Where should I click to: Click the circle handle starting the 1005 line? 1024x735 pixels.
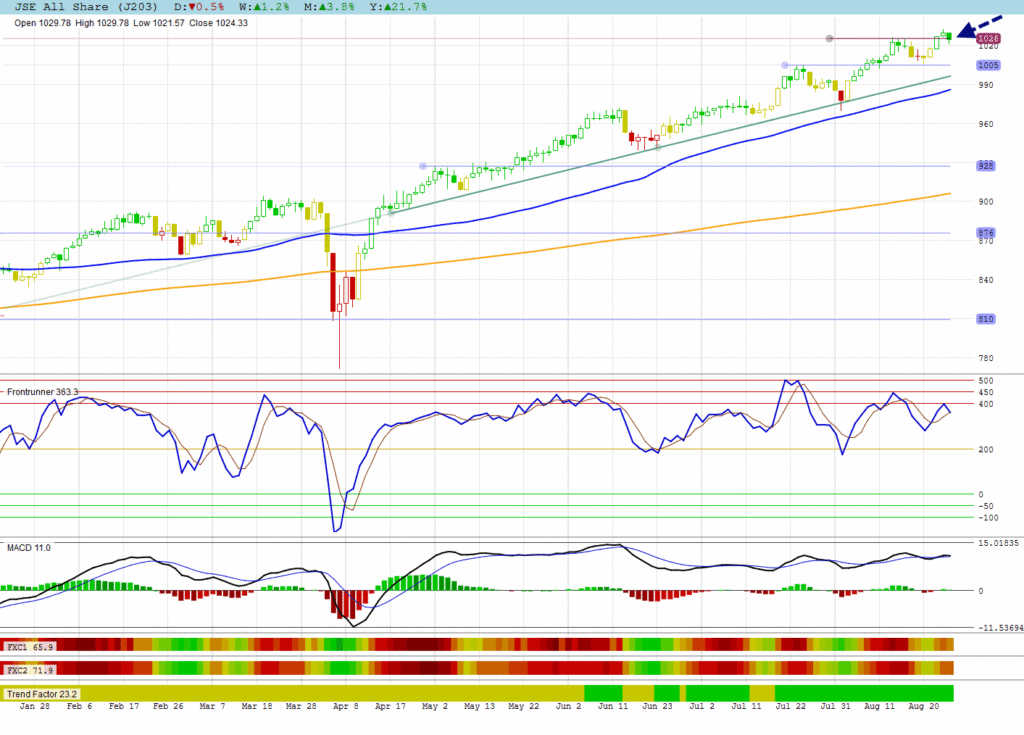785,65
